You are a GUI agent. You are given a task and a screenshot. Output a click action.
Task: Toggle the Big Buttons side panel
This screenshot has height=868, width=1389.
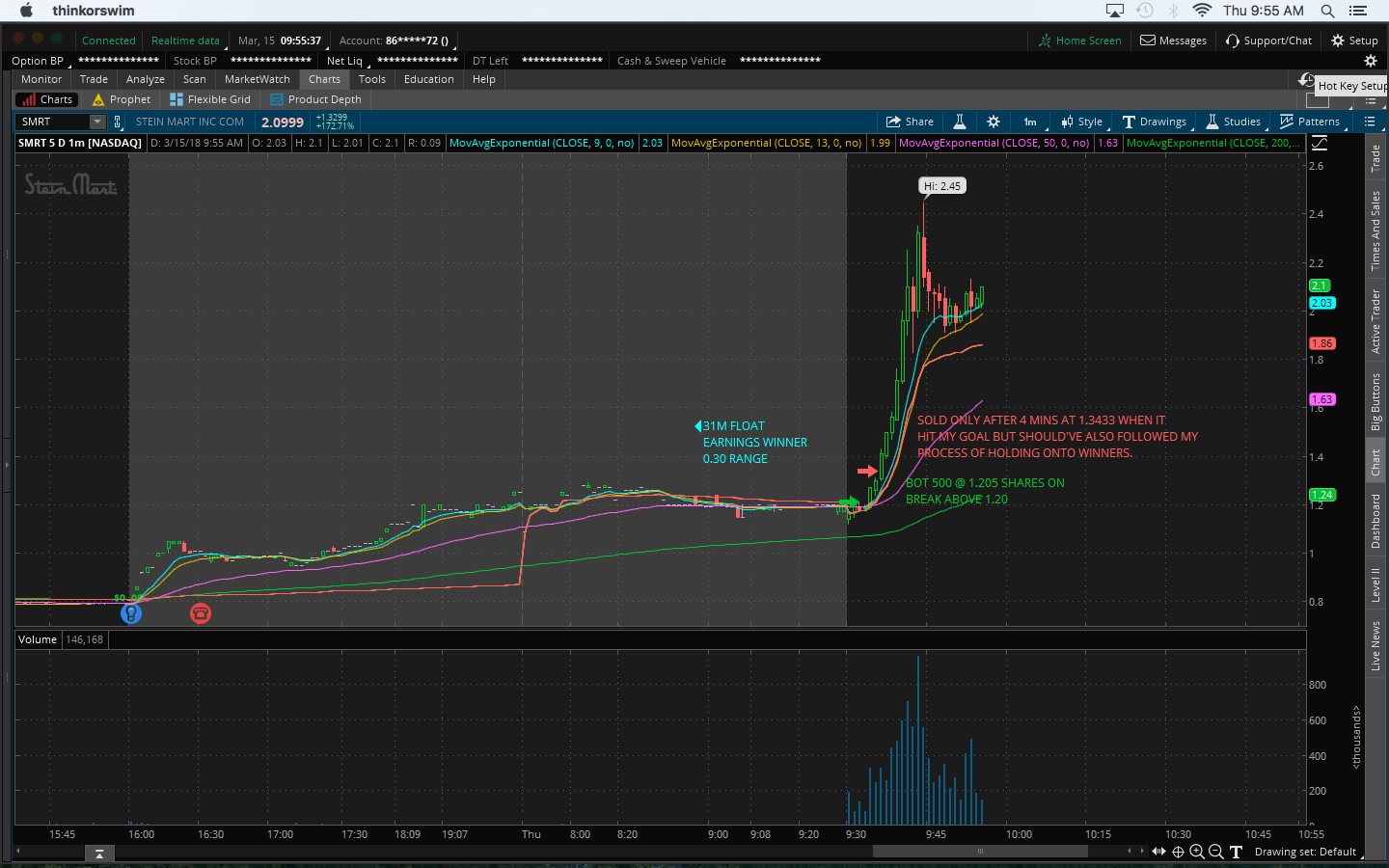pos(1375,401)
